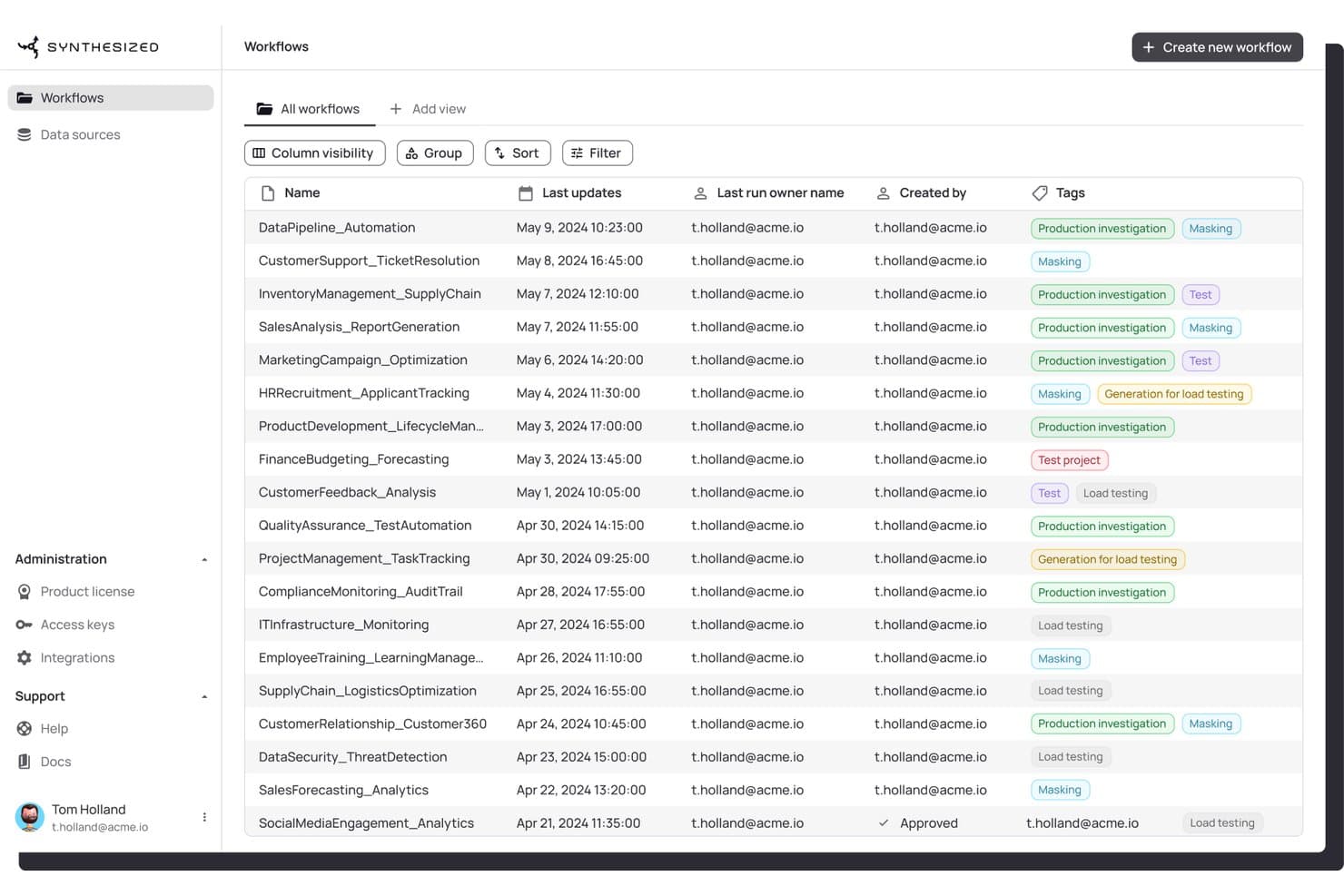
Task: Click Load testing tag in CustomerFeedback_Analysis row
Action: point(1115,493)
